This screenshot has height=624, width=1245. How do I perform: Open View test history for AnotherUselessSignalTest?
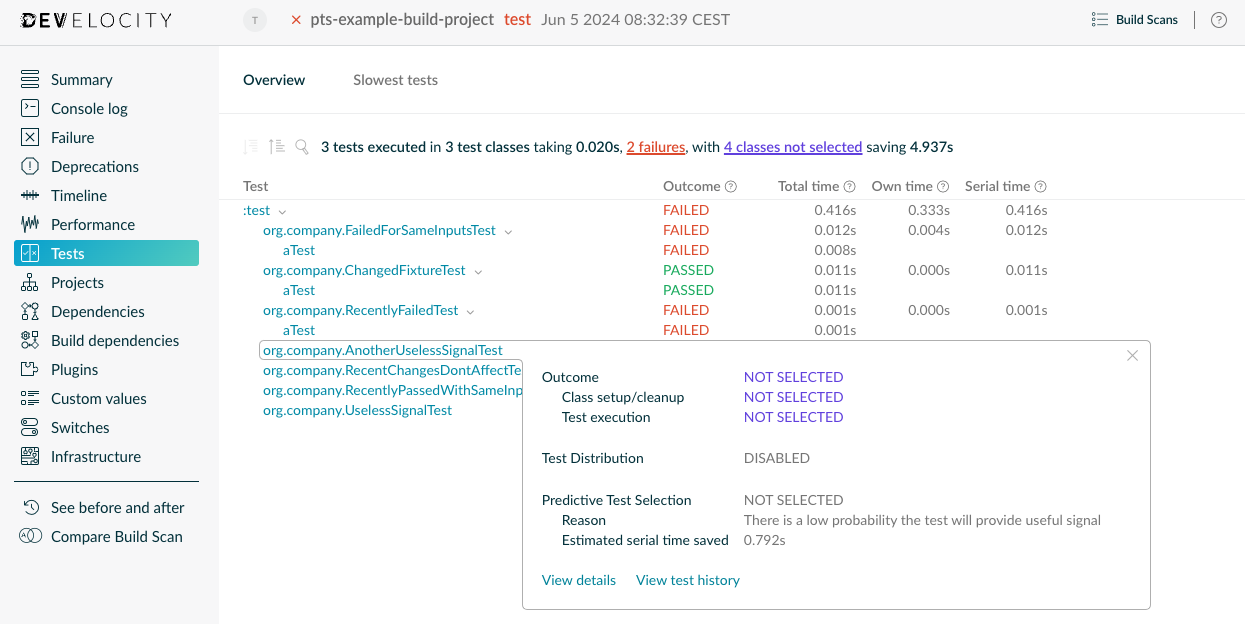click(x=688, y=580)
